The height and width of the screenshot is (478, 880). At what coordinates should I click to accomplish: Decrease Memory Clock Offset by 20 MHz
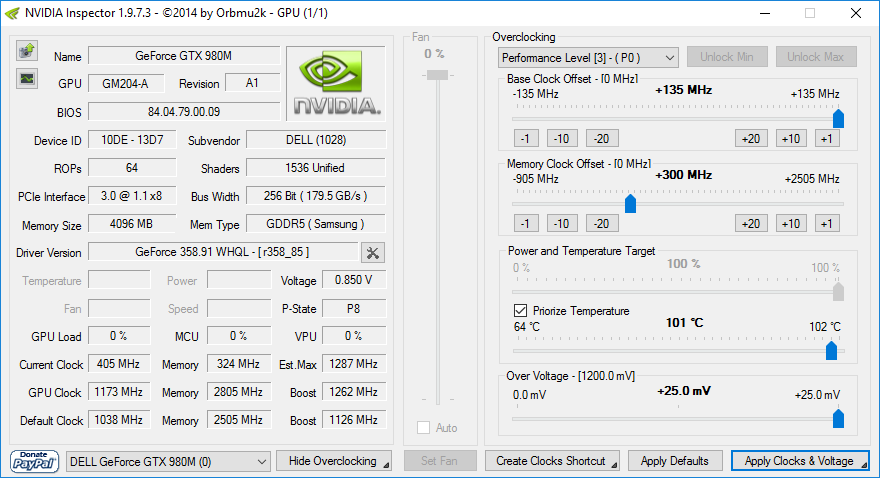[x=602, y=223]
